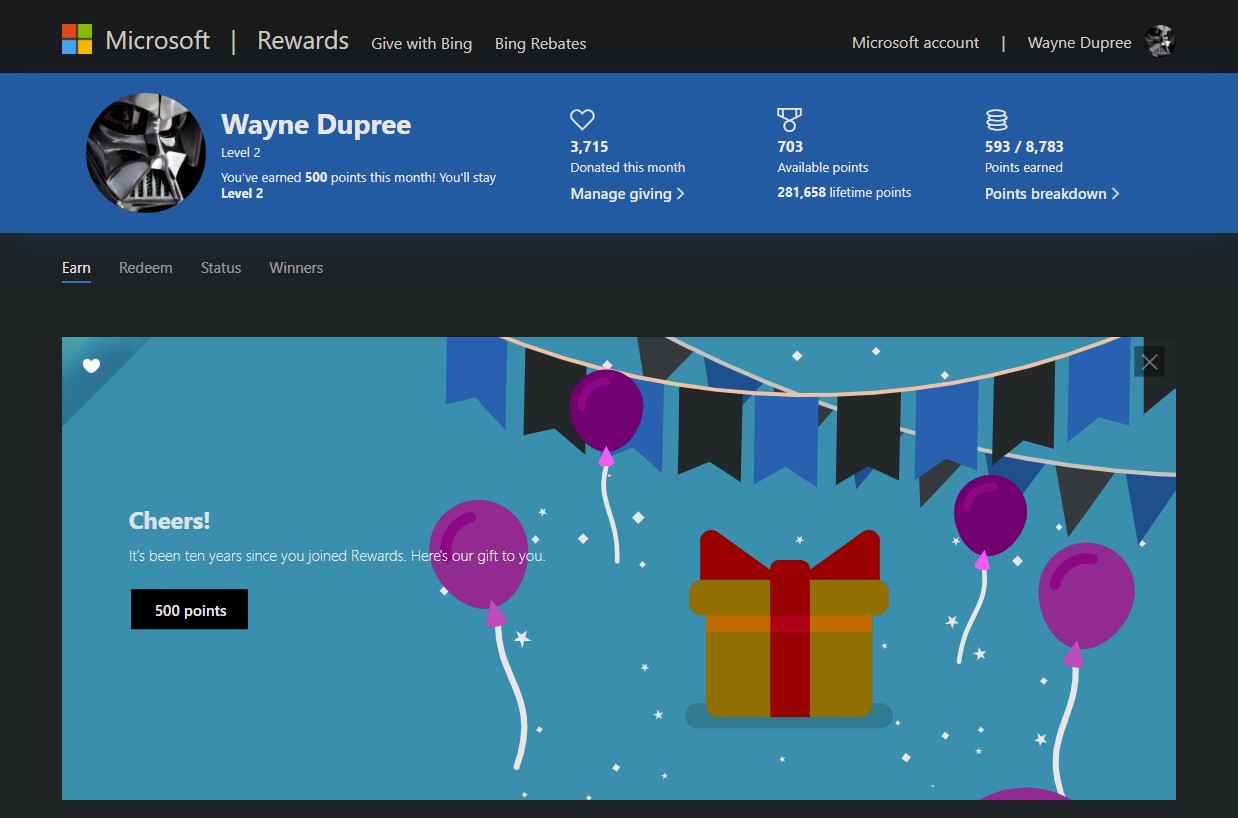The image size is (1238, 818).
Task: Switch to the Status tab
Action: [x=221, y=268]
